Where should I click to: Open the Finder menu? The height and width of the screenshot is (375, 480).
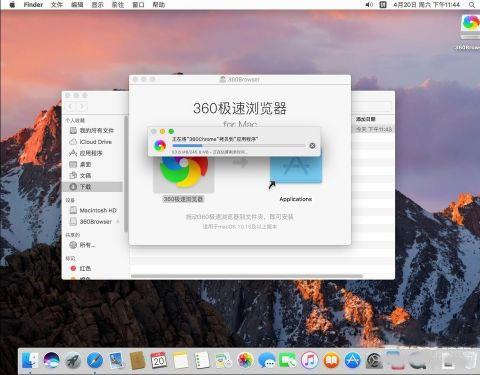point(33,5)
